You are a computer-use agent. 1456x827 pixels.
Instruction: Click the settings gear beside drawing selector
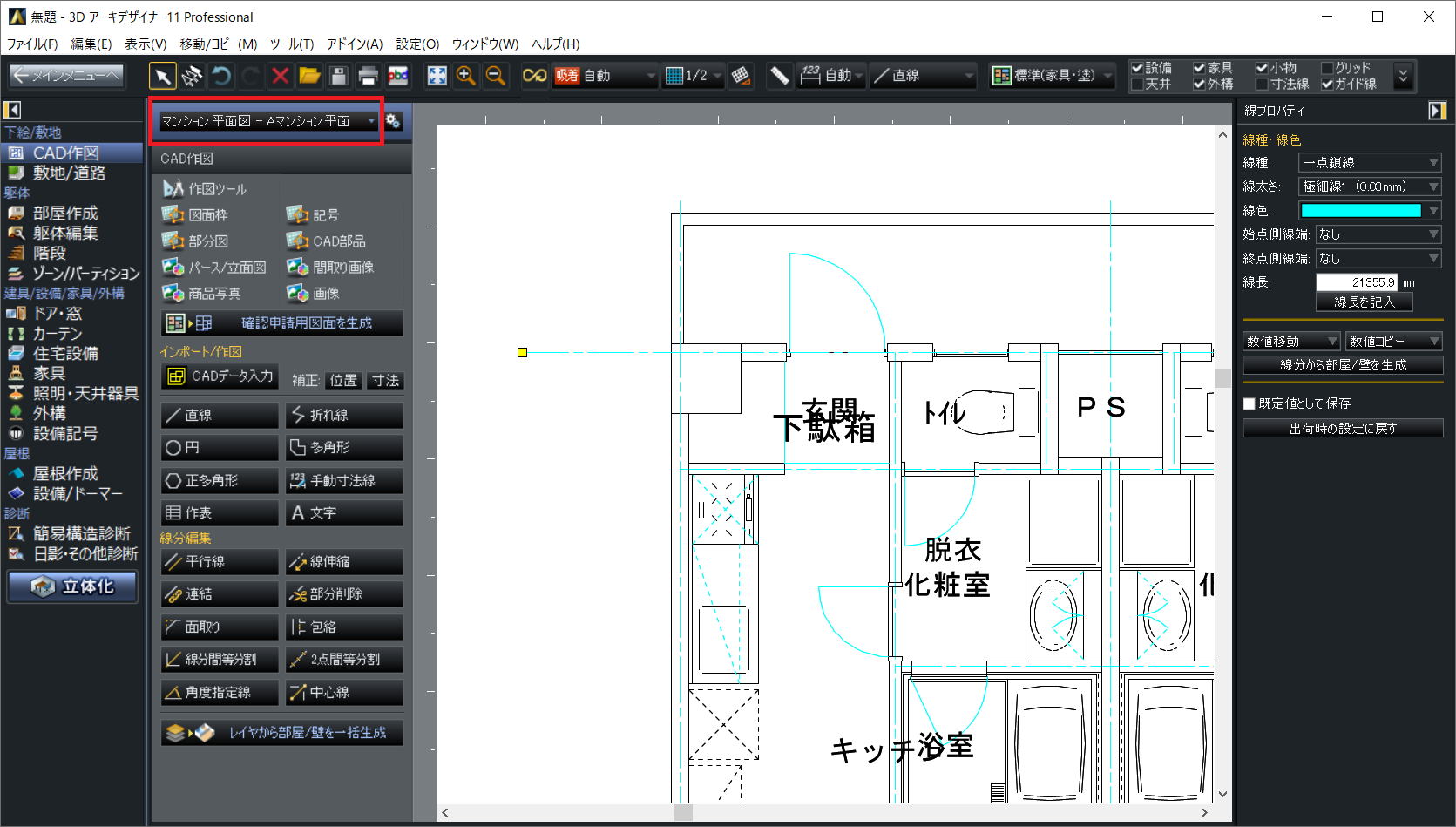[394, 121]
